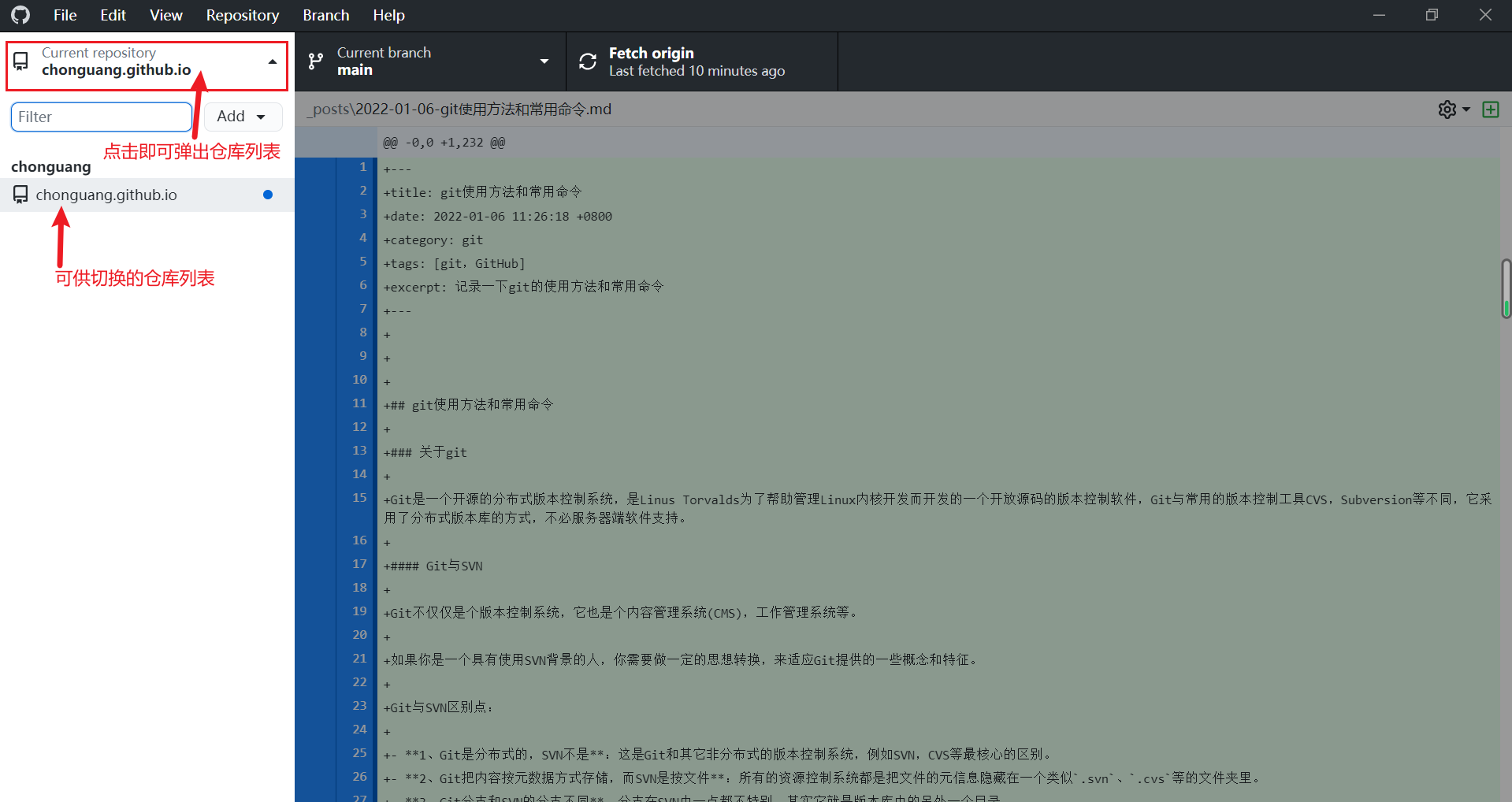Image resolution: width=1512 pixels, height=802 pixels.
Task: Collapse the Current repository dropdown
Action: [147, 61]
